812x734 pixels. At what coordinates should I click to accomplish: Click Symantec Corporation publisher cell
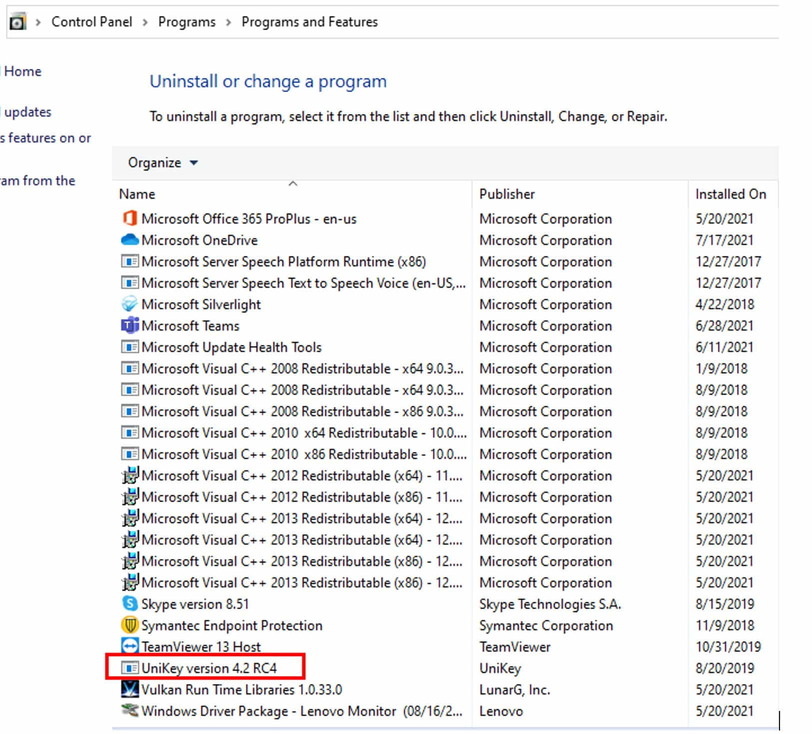coord(546,625)
